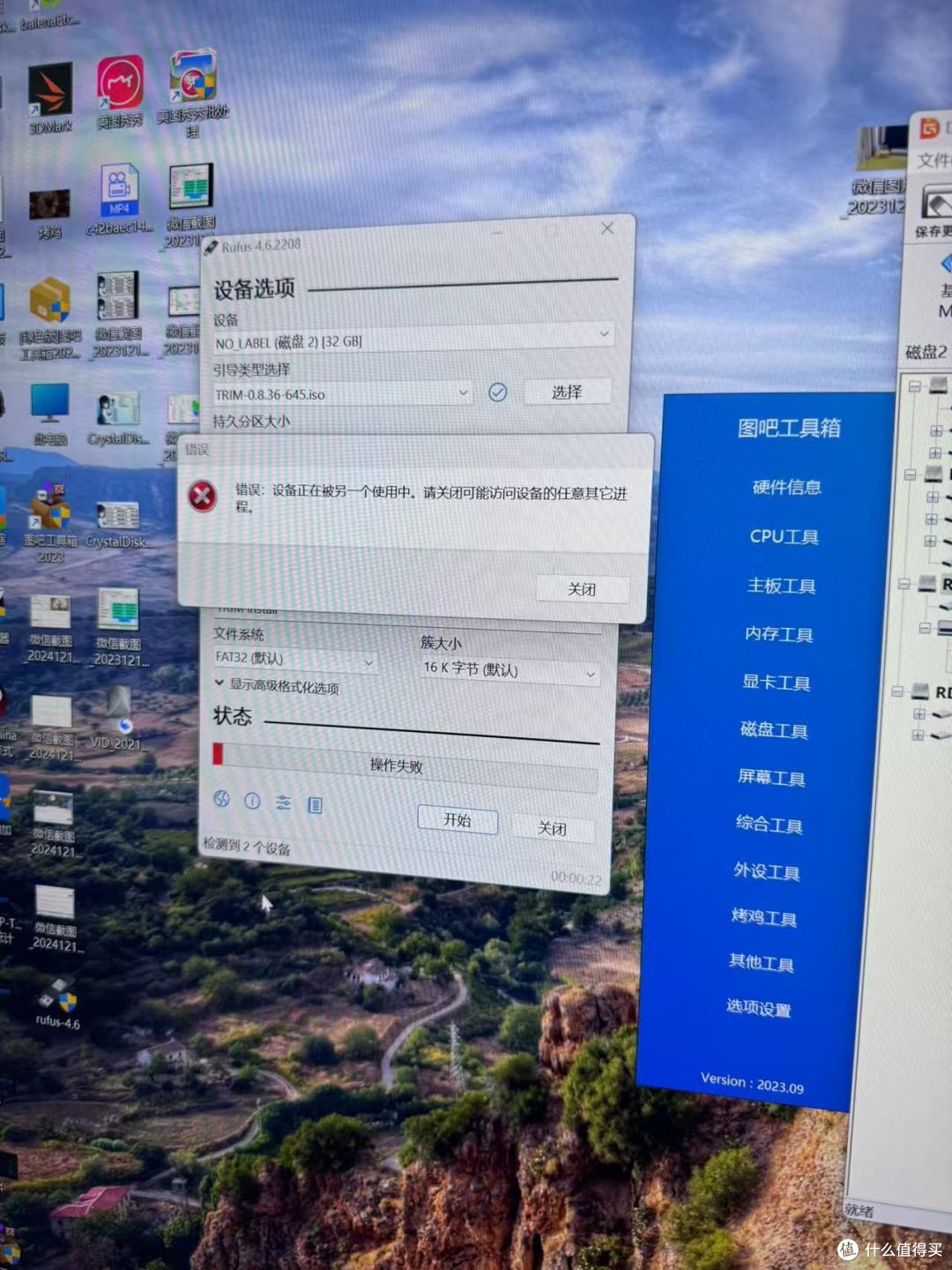Open 主板工具 in 图吧工具箱

[x=781, y=586]
